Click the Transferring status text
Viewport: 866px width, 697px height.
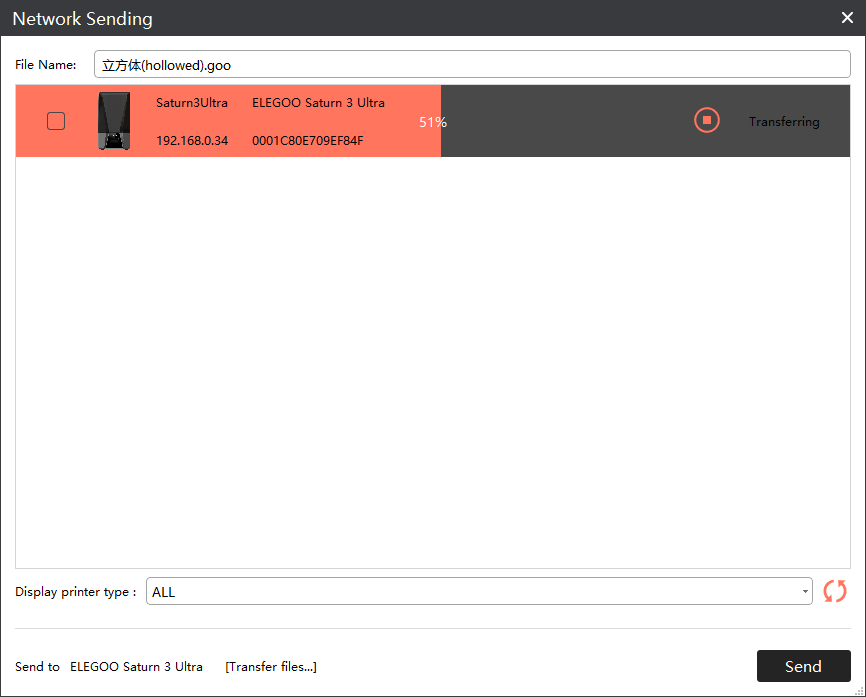tap(784, 122)
